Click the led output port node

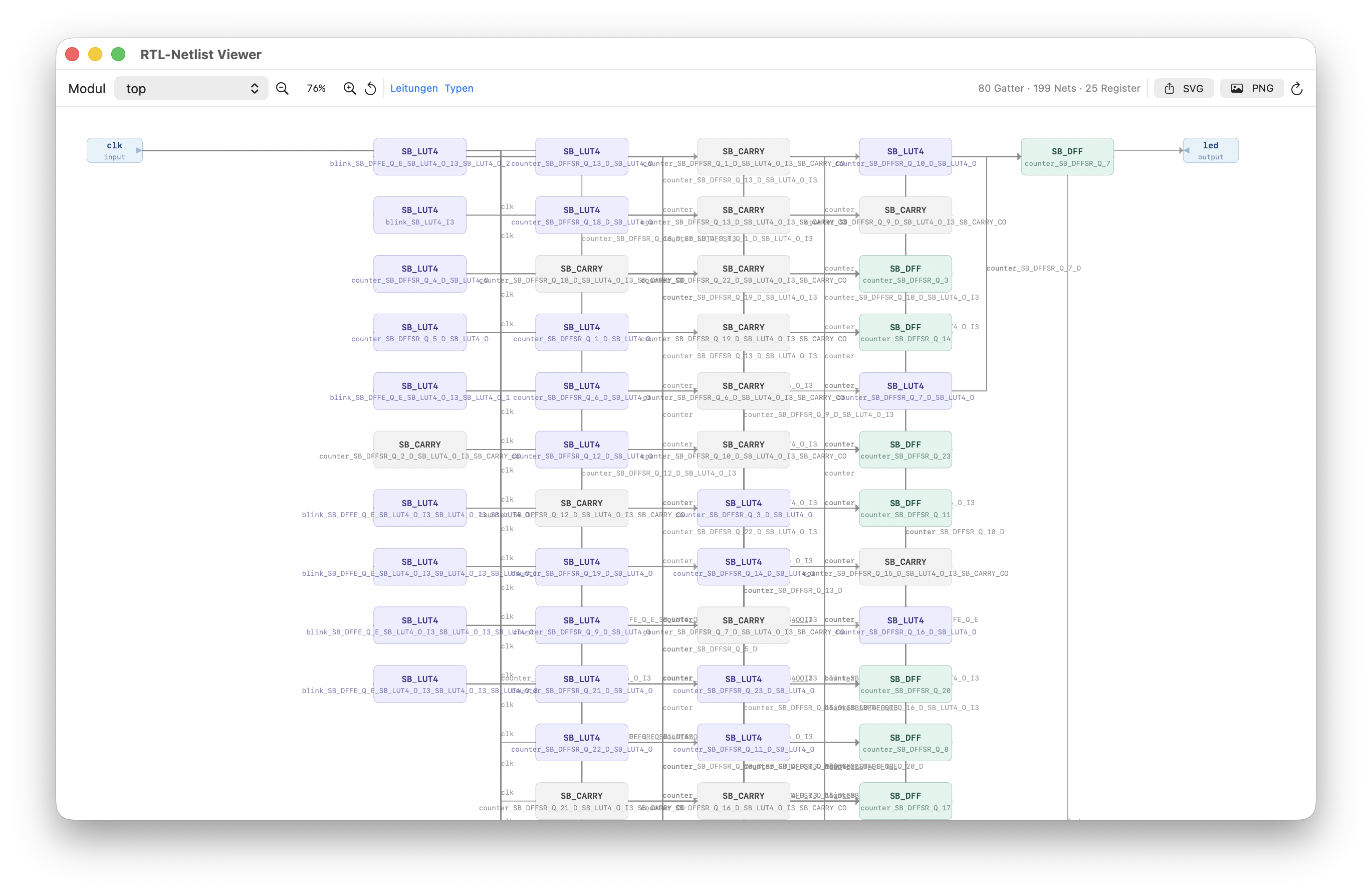pyautogui.click(x=1210, y=150)
